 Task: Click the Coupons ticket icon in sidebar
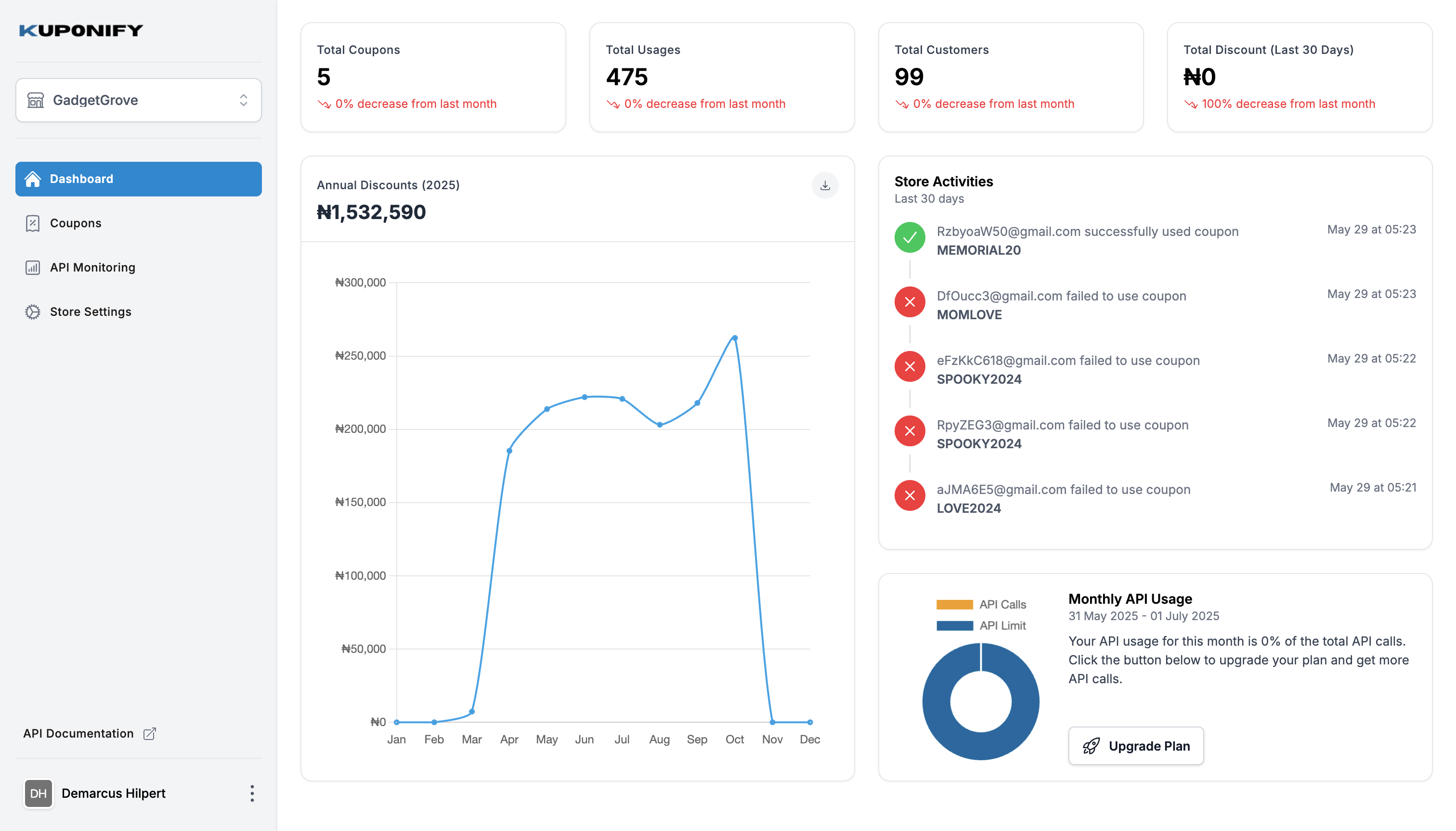(x=33, y=223)
